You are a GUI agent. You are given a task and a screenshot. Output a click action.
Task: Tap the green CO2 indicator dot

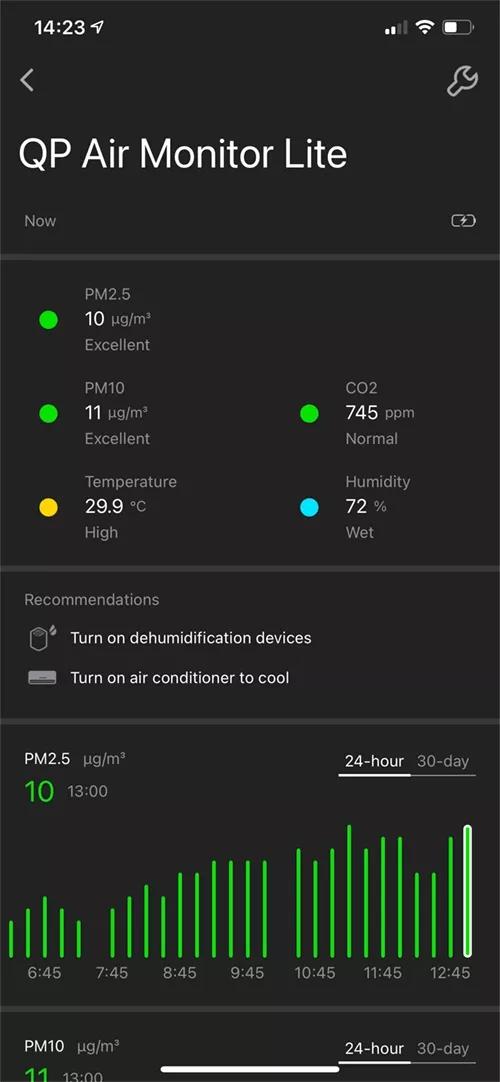tap(310, 413)
